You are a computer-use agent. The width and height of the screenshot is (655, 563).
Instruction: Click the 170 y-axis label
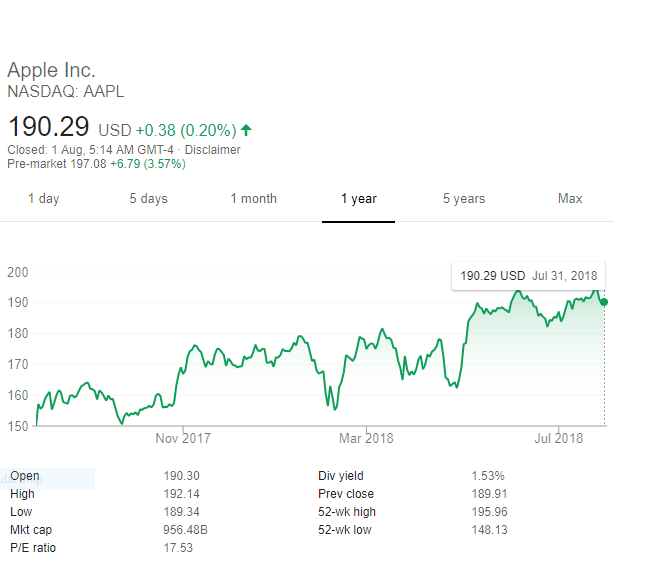(18, 364)
